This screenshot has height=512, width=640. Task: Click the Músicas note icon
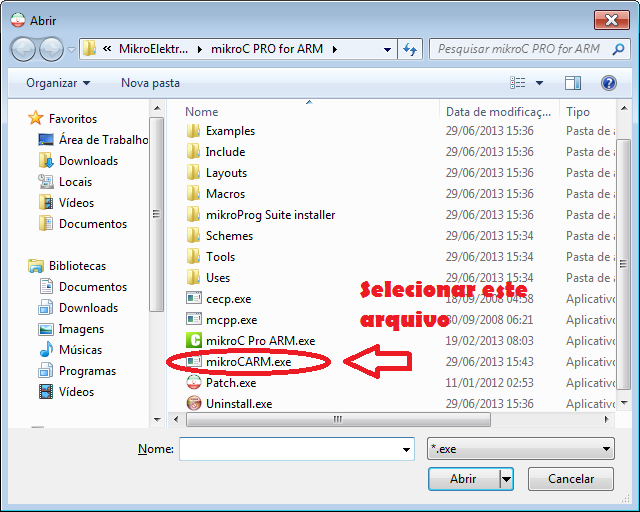[46, 349]
